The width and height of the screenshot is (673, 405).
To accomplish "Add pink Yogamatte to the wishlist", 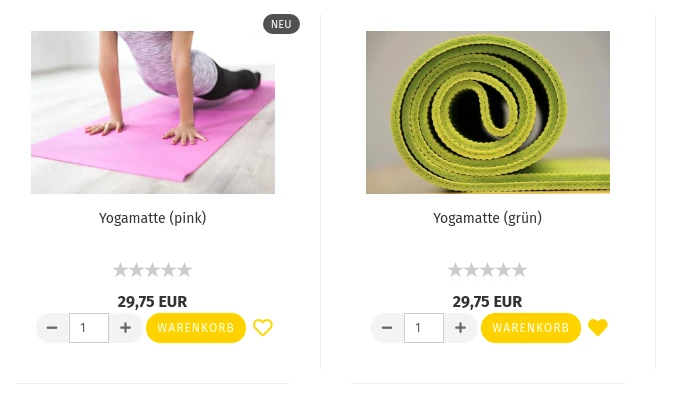I will tap(263, 328).
